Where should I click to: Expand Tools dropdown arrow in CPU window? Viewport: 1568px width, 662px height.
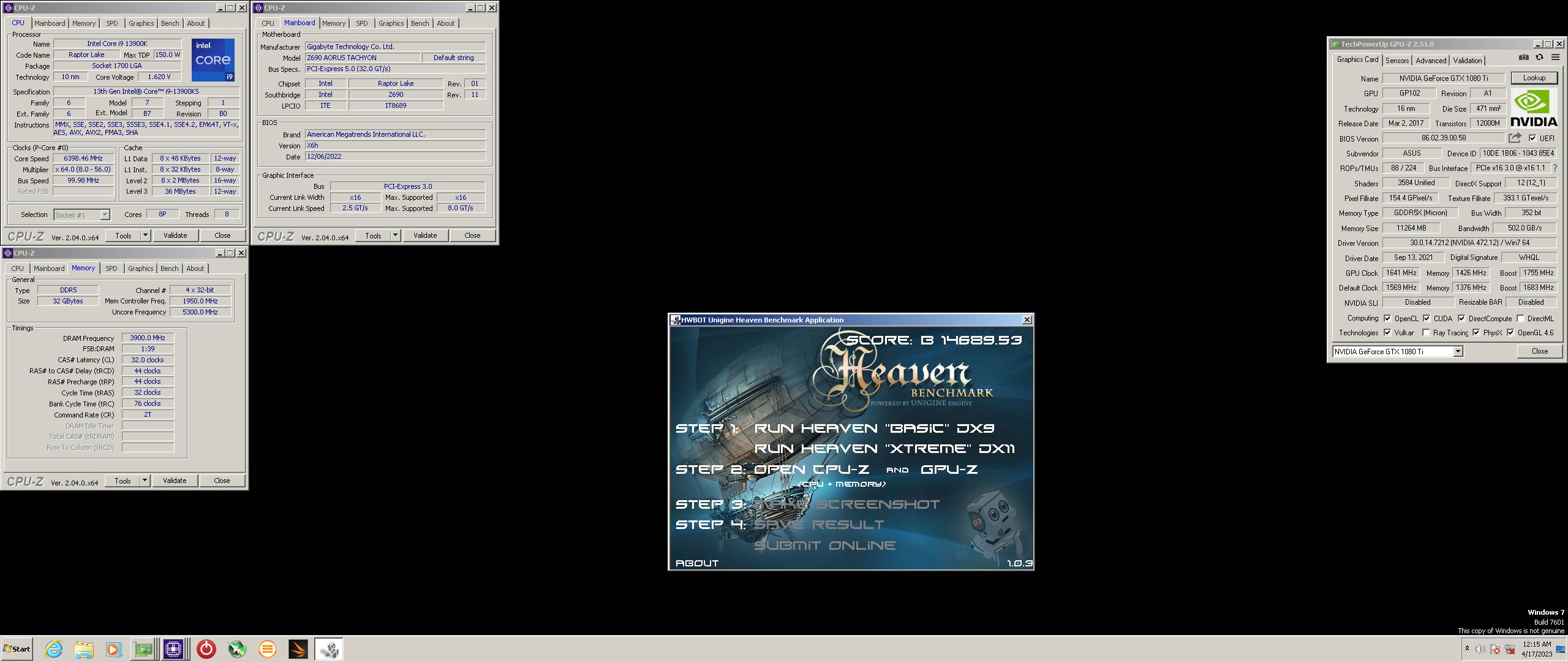tap(145, 235)
